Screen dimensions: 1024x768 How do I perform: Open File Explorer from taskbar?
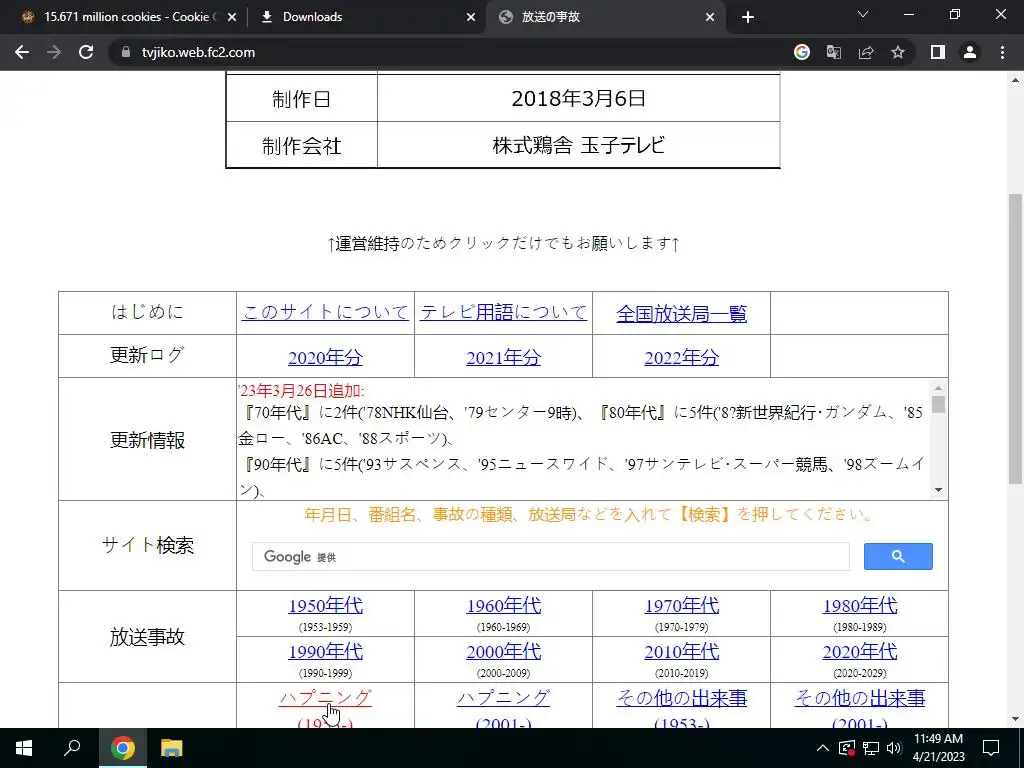coord(171,748)
